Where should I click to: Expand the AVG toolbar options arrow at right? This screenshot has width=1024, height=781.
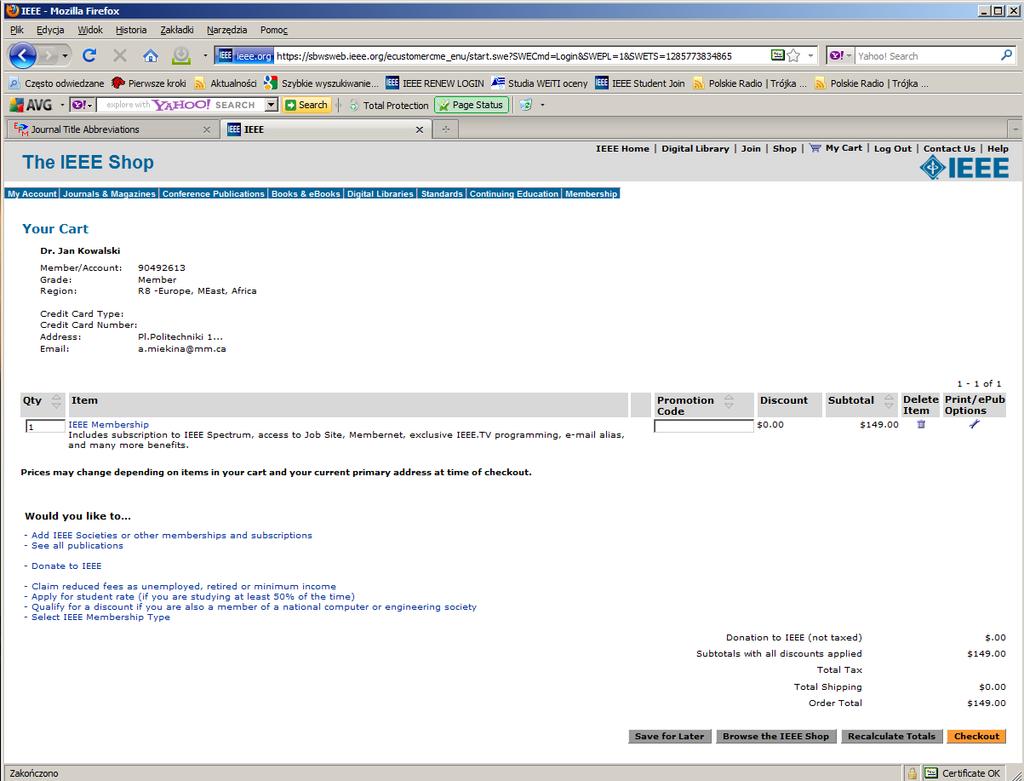[x=542, y=104]
